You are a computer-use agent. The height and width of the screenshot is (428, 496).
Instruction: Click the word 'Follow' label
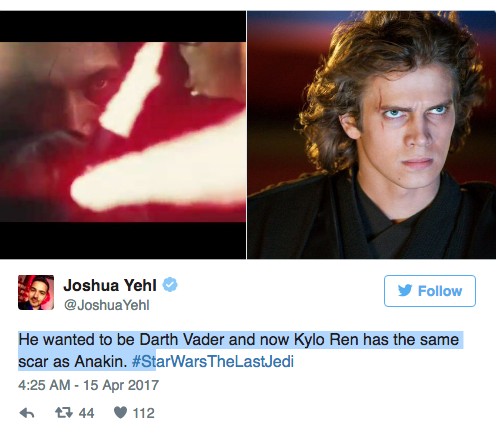point(440,291)
